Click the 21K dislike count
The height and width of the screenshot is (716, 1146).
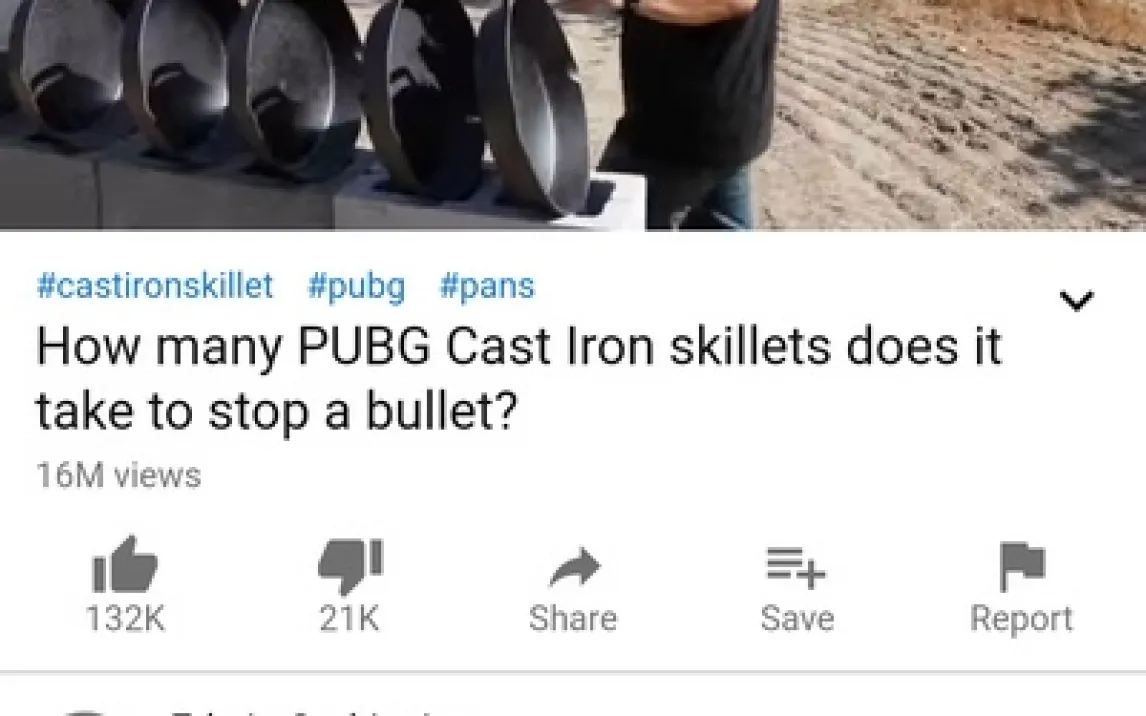[x=349, y=619]
